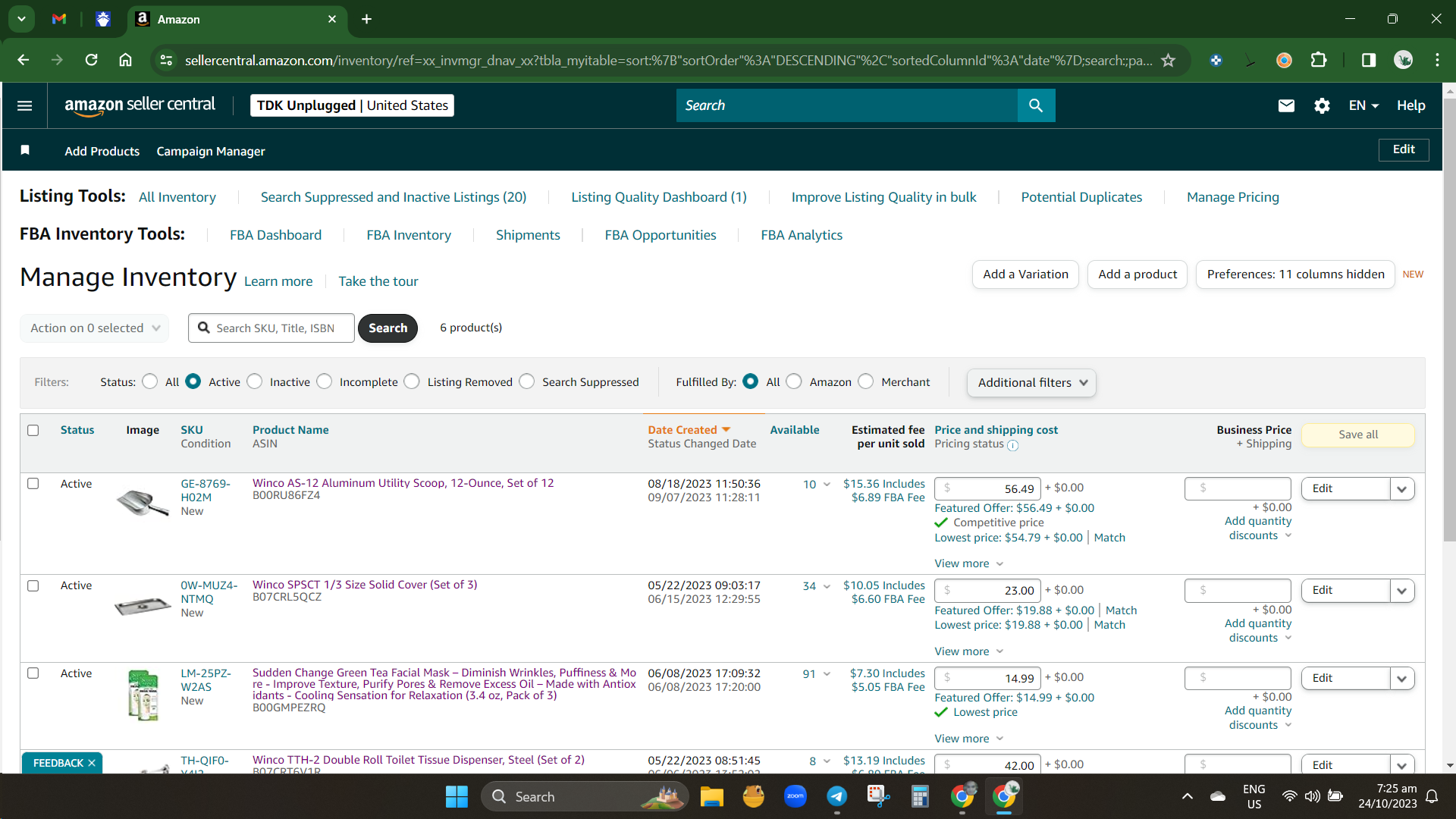The height and width of the screenshot is (819, 1456).
Task: Open the FBA Dashboard tool
Action: (x=276, y=235)
